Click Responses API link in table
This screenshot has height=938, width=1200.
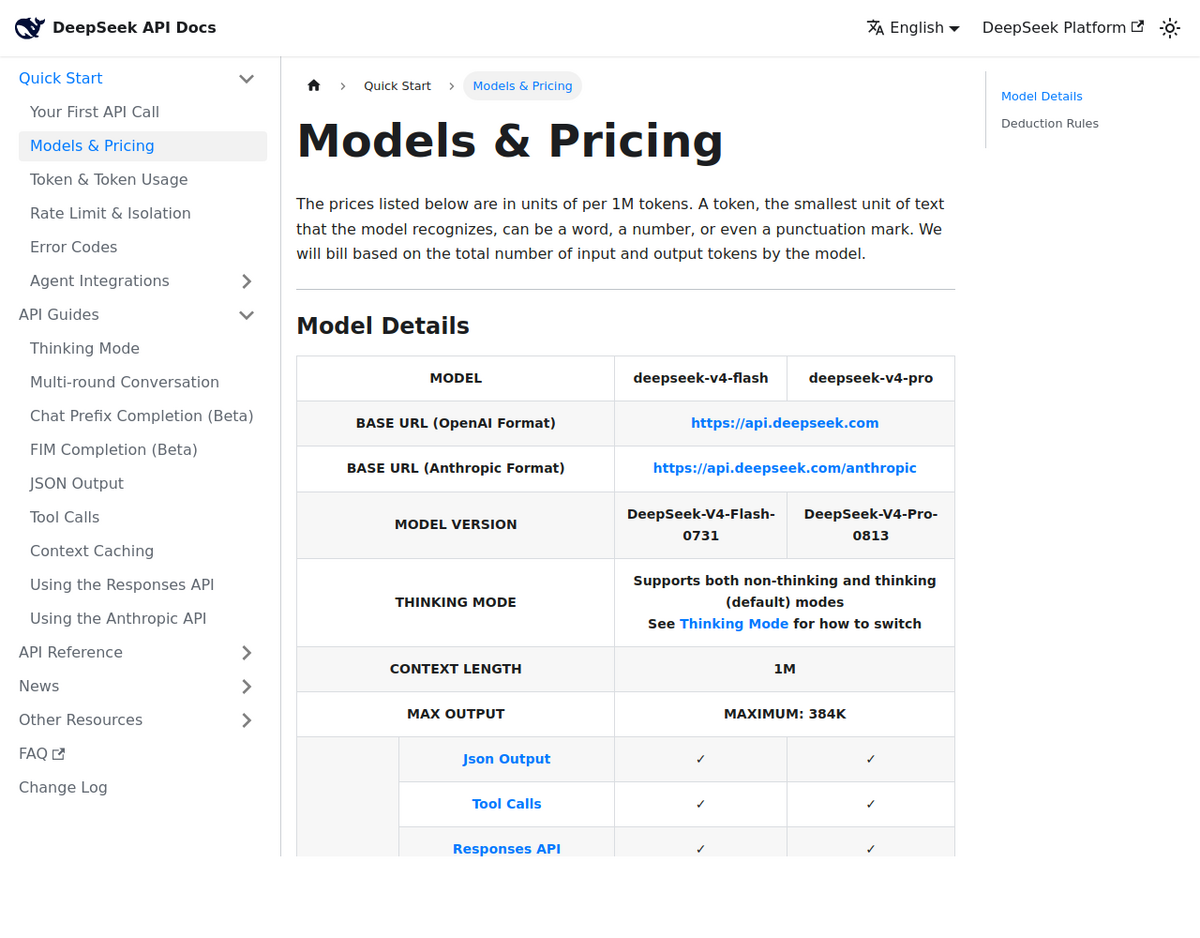507,849
